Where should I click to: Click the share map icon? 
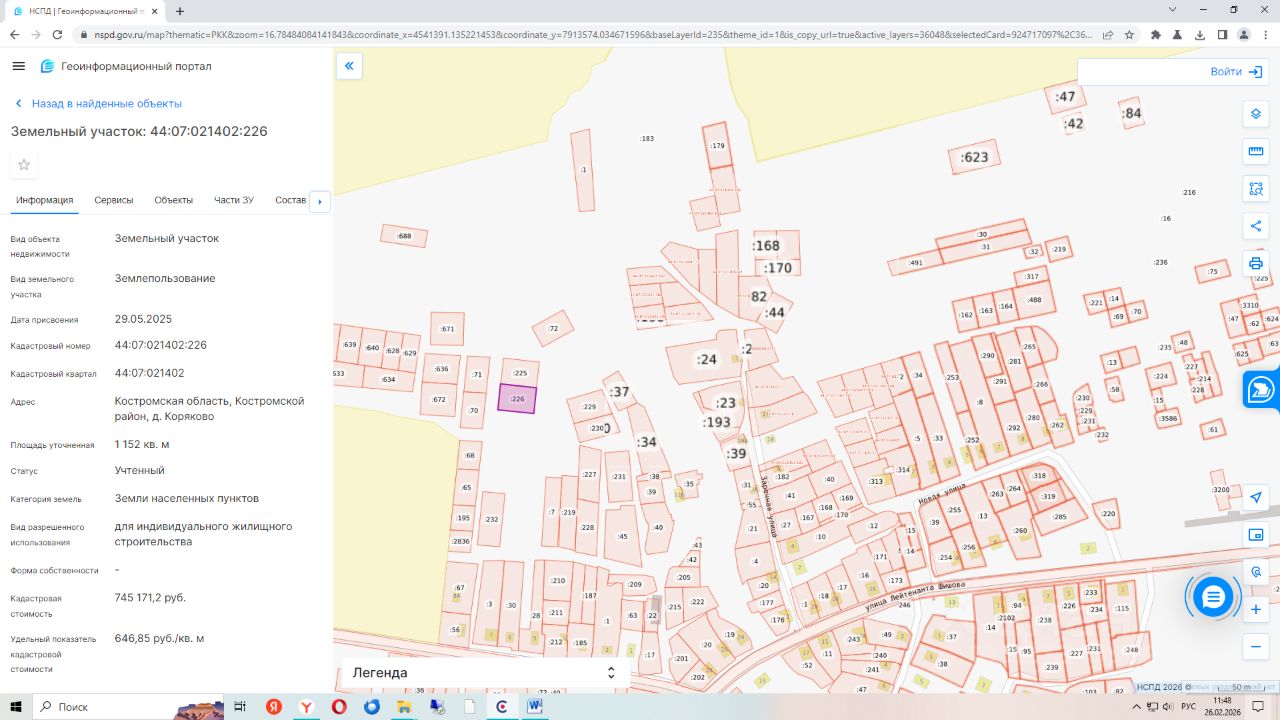click(x=1256, y=226)
